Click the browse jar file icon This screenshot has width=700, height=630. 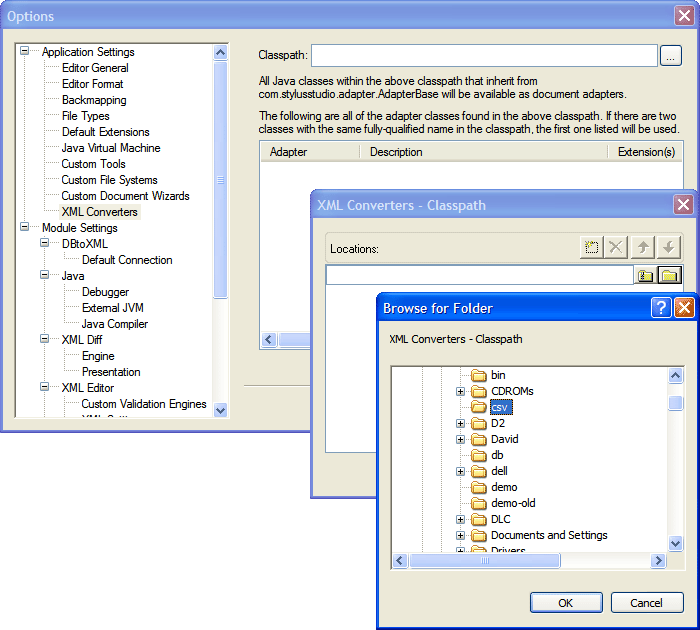(x=646, y=275)
